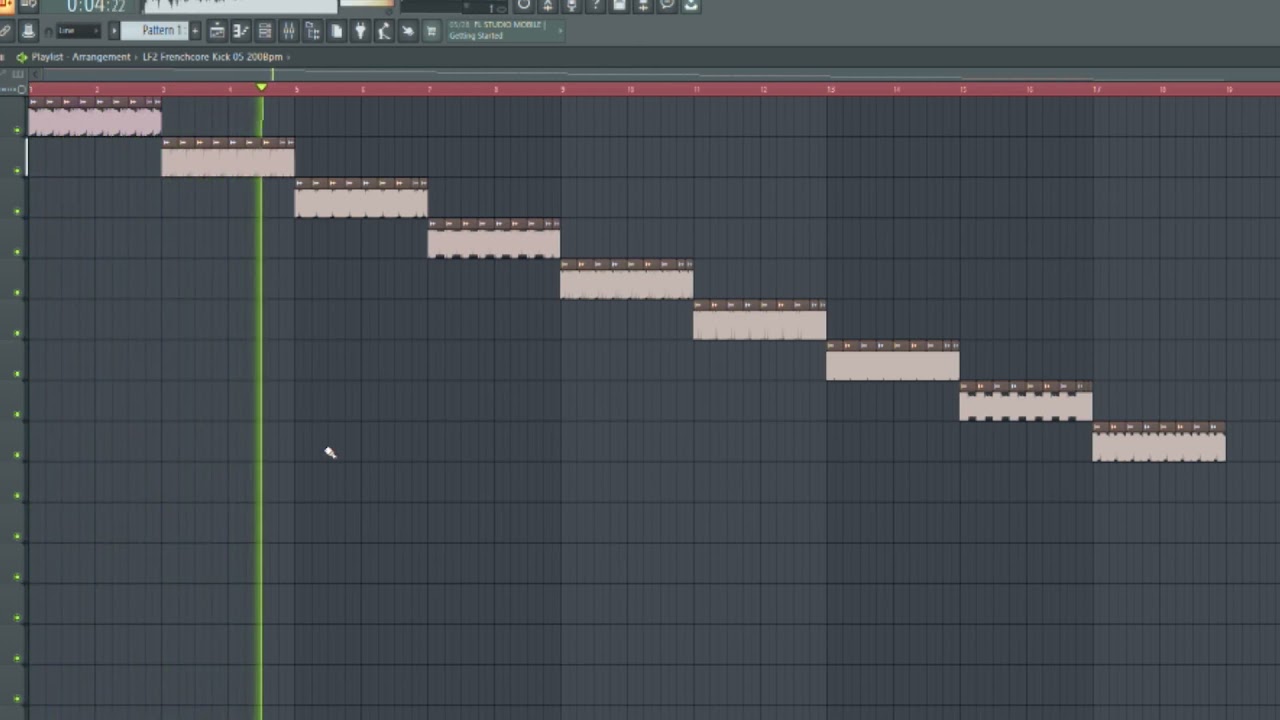Select the clip on track 9 at bar 17
Image resolution: width=1280 pixels, height=720 pixels.
coord(1159,442)
